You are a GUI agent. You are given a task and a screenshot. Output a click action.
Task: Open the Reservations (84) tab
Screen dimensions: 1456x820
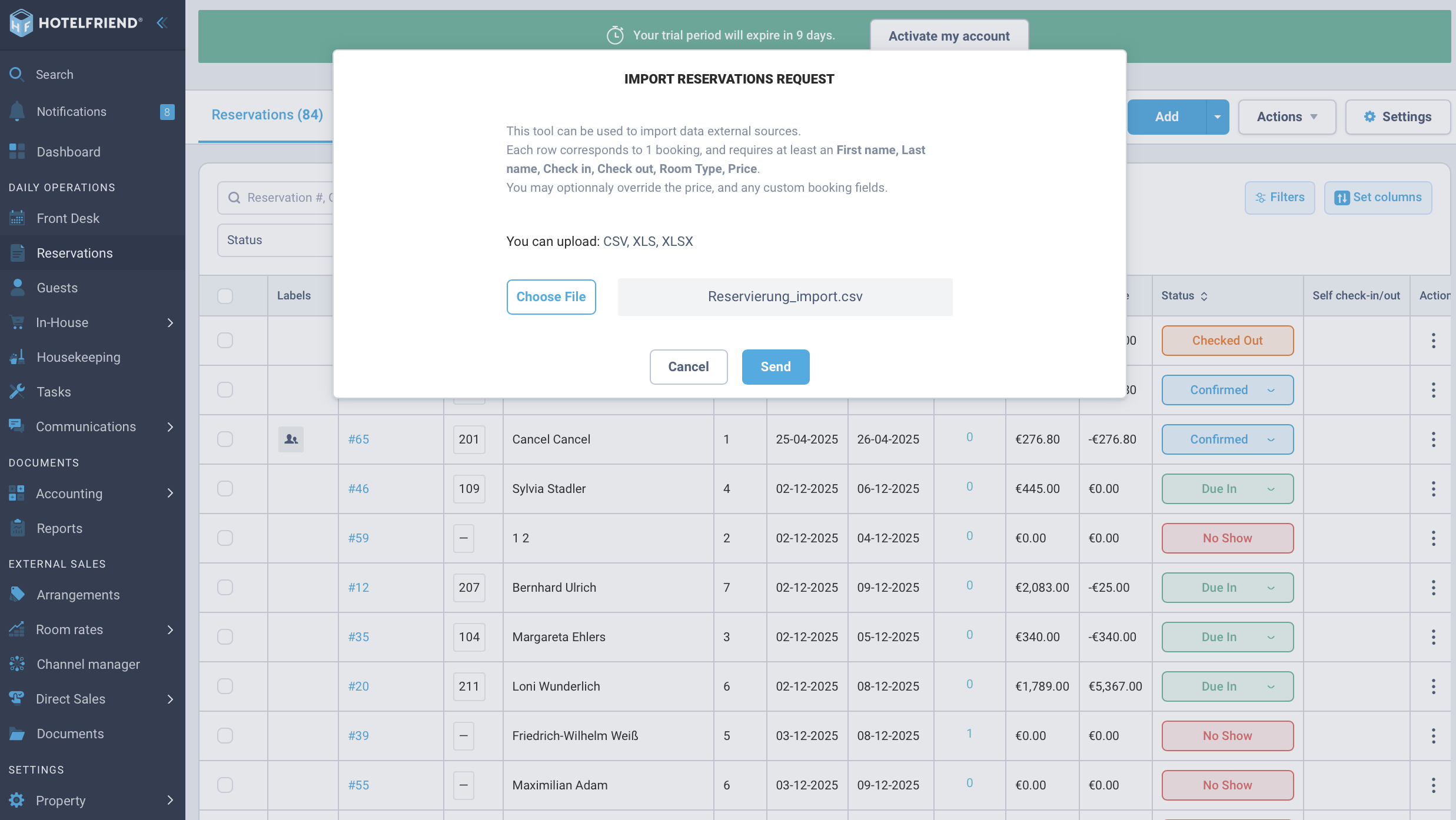(x=267, y=115)
